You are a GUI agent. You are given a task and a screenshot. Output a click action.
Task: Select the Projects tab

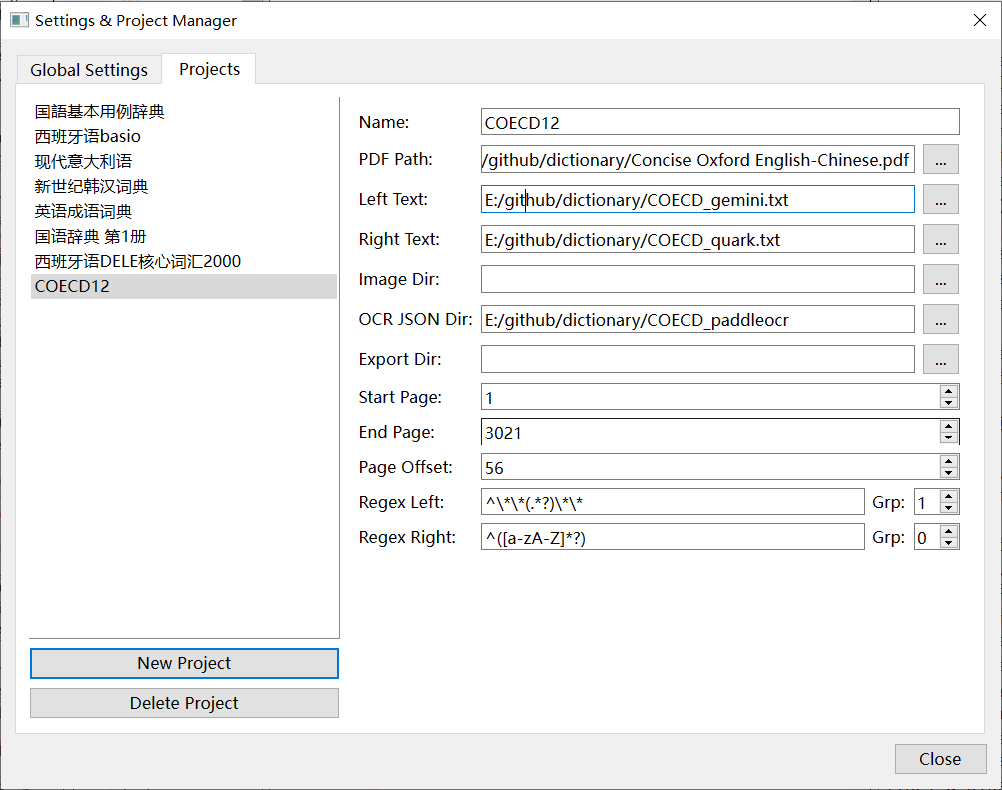(209, 69)
